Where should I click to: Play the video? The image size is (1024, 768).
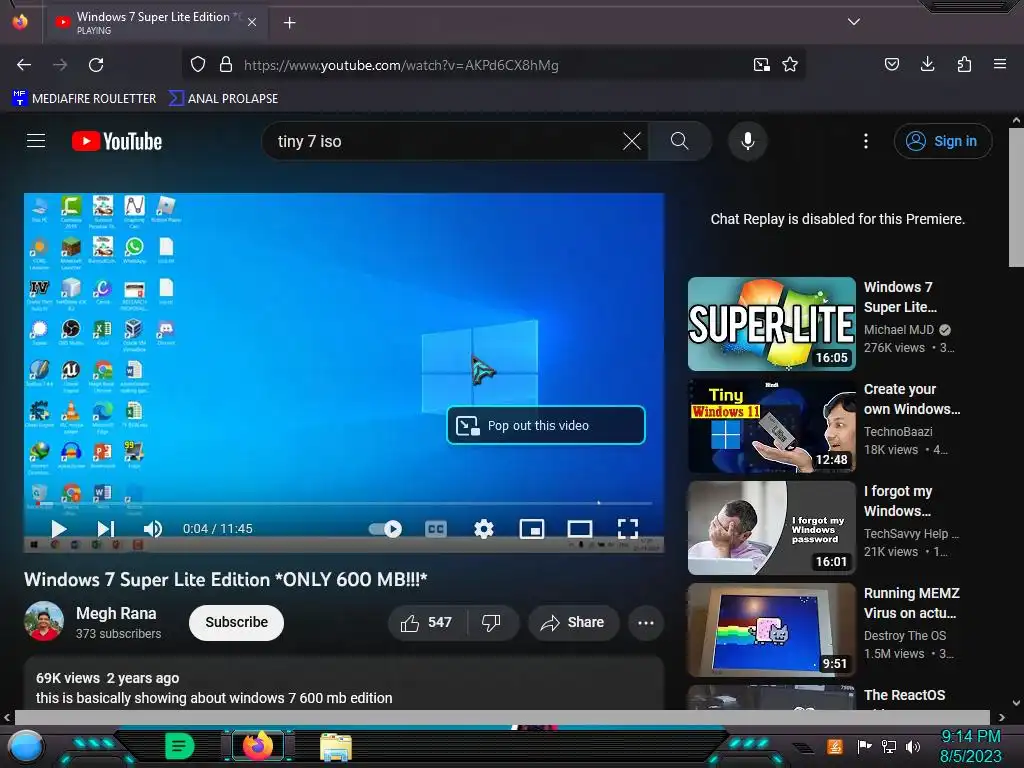click(59, 529)
